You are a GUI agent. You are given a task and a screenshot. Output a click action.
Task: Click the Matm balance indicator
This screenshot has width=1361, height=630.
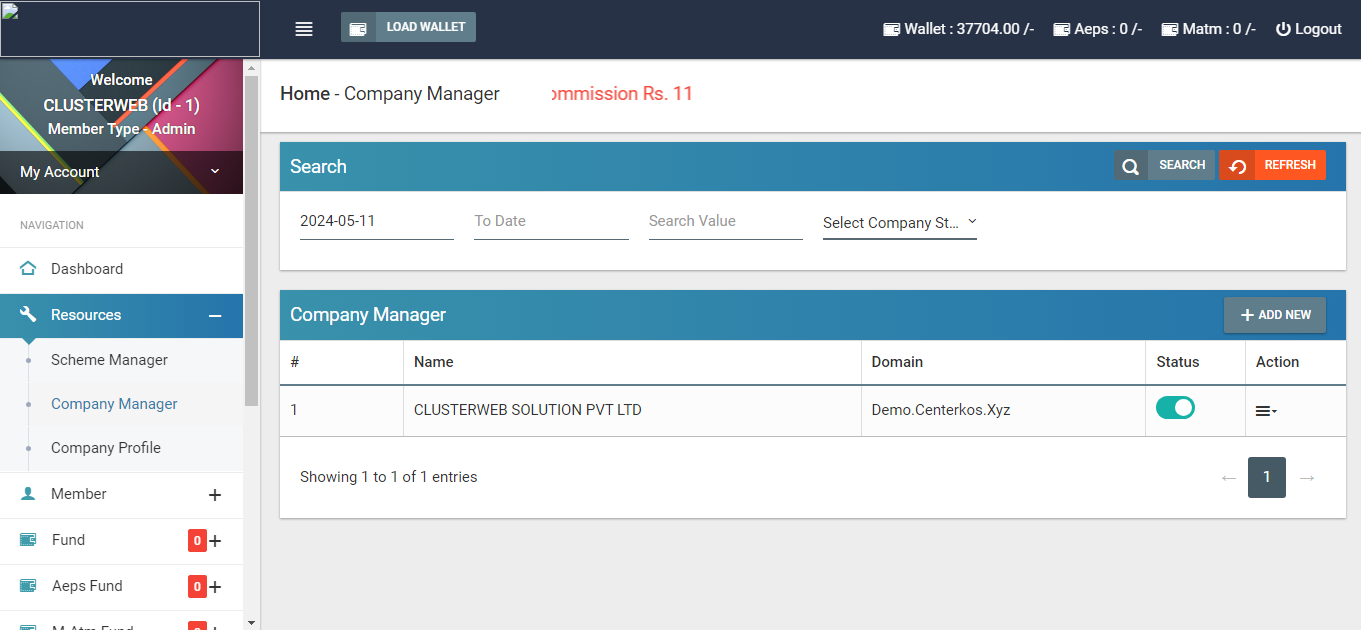coord(1208,29)
